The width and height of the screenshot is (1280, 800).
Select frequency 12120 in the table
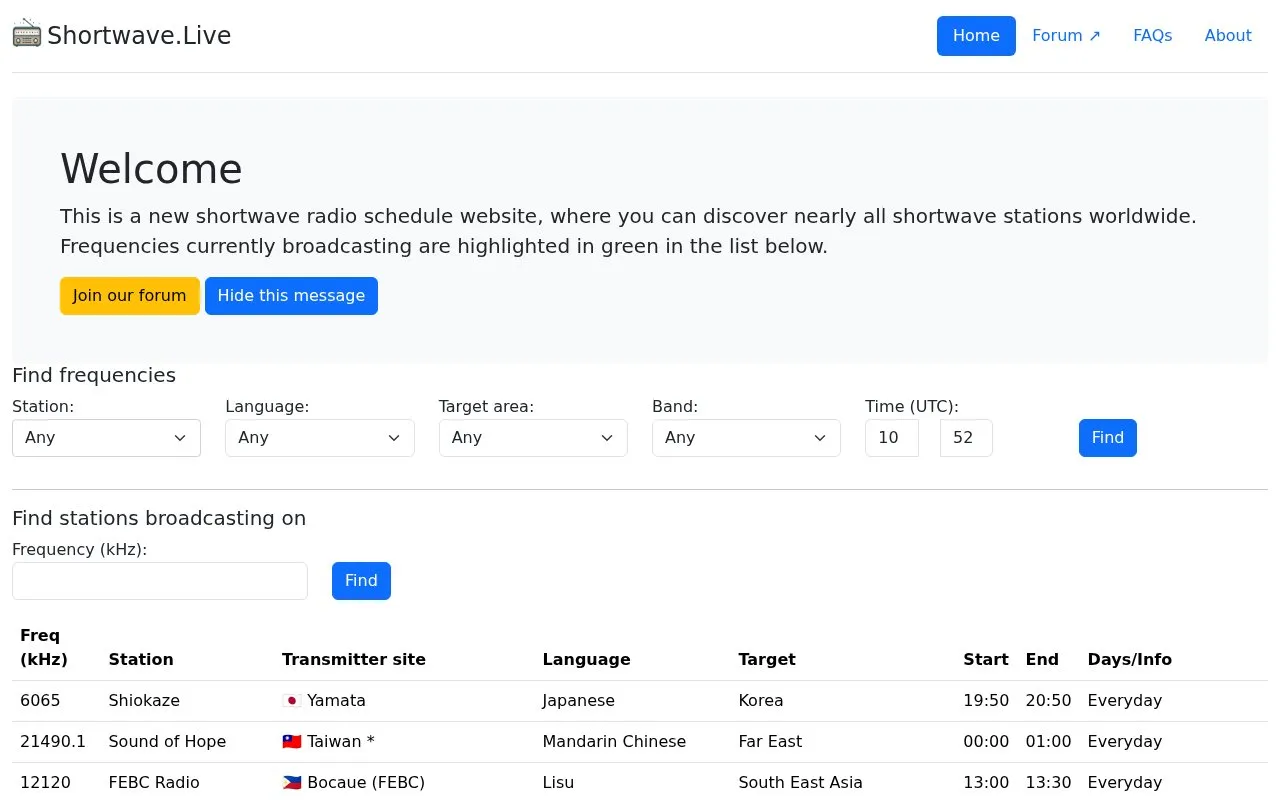click(45, 783)
